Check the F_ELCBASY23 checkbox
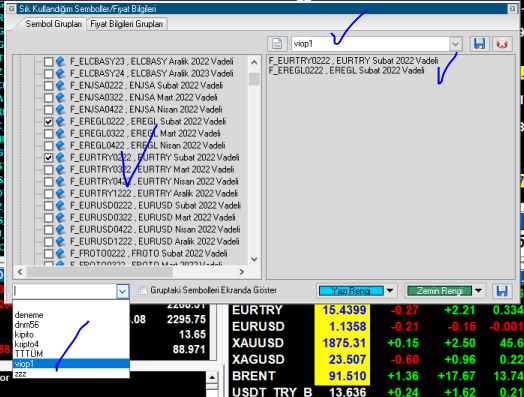Viewport: 524px width, 397px height. pos(49,61)
